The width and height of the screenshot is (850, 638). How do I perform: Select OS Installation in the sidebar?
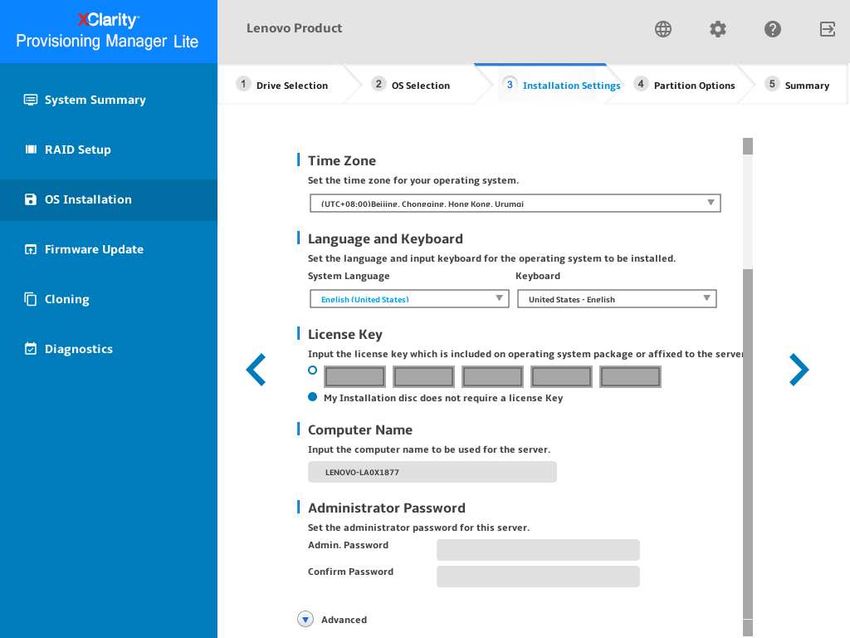click(108, 199)
